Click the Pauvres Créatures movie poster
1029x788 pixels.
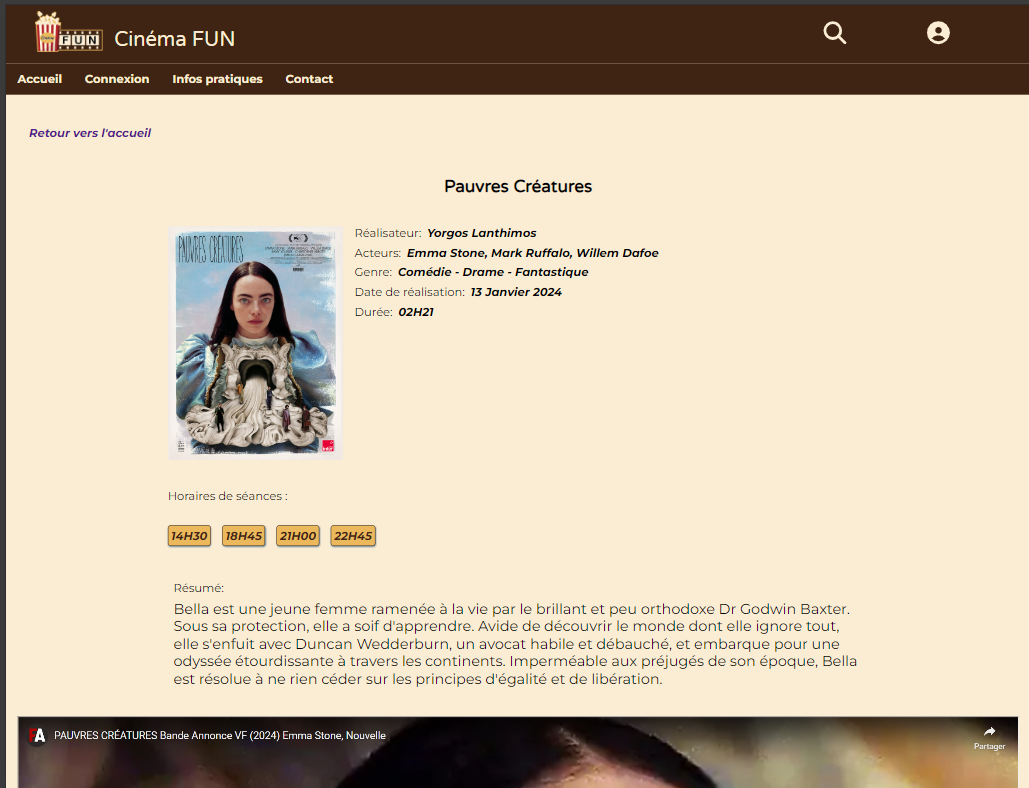[x=255, y=343]
